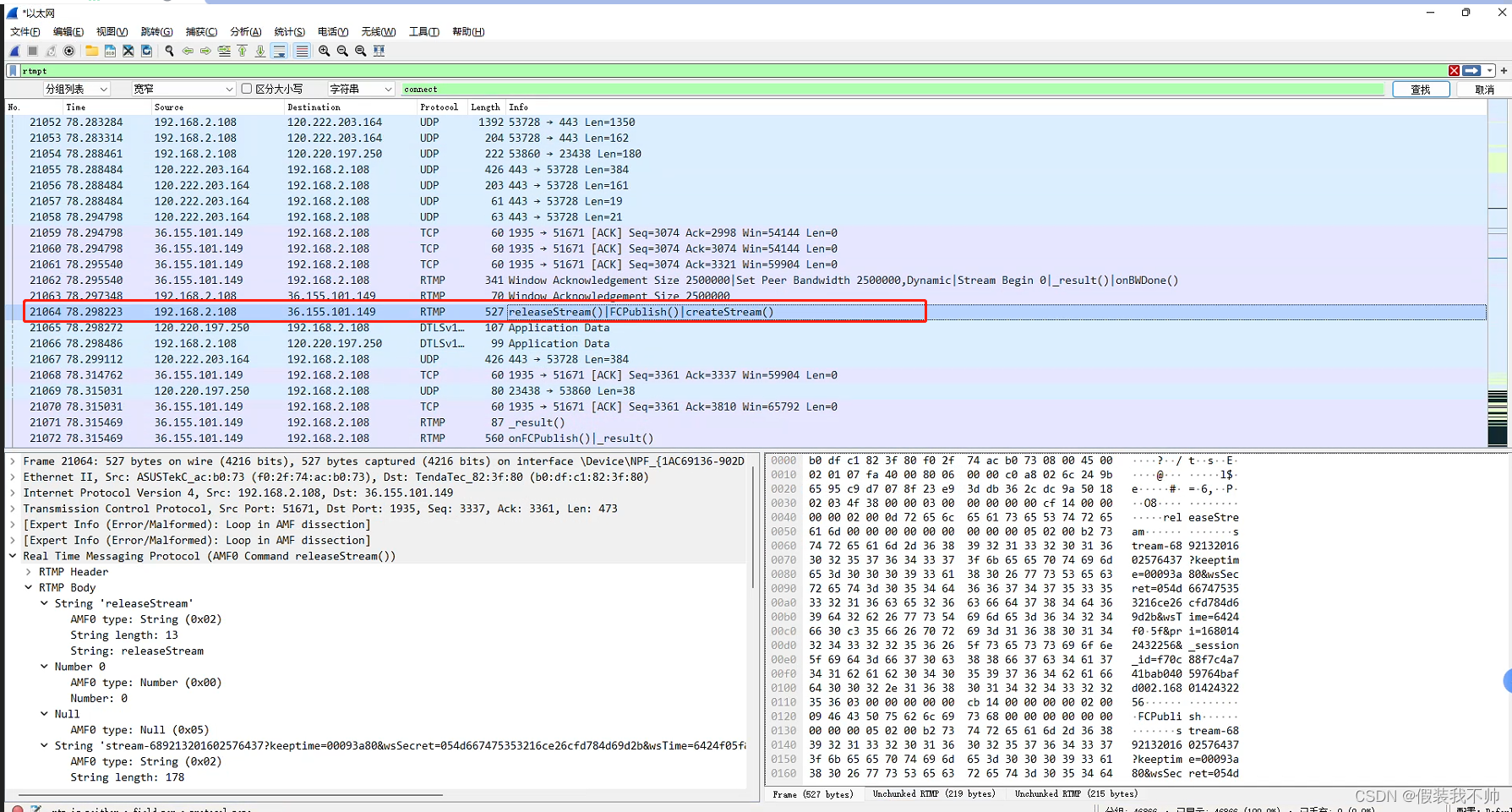Save the capture file
Image resolution: width=1512 pixels, height=812 pixels.
(110, 51)
